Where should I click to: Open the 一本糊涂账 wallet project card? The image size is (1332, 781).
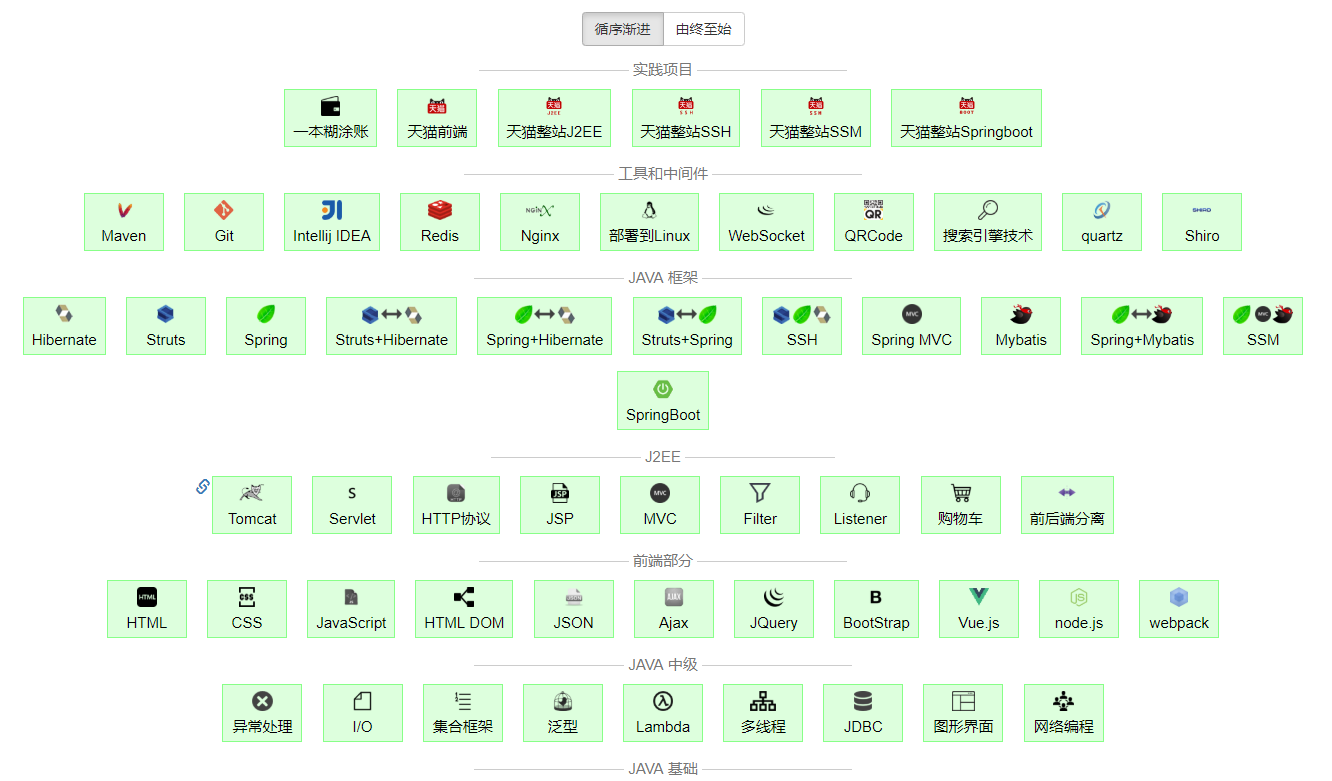[x=331, y=118]
